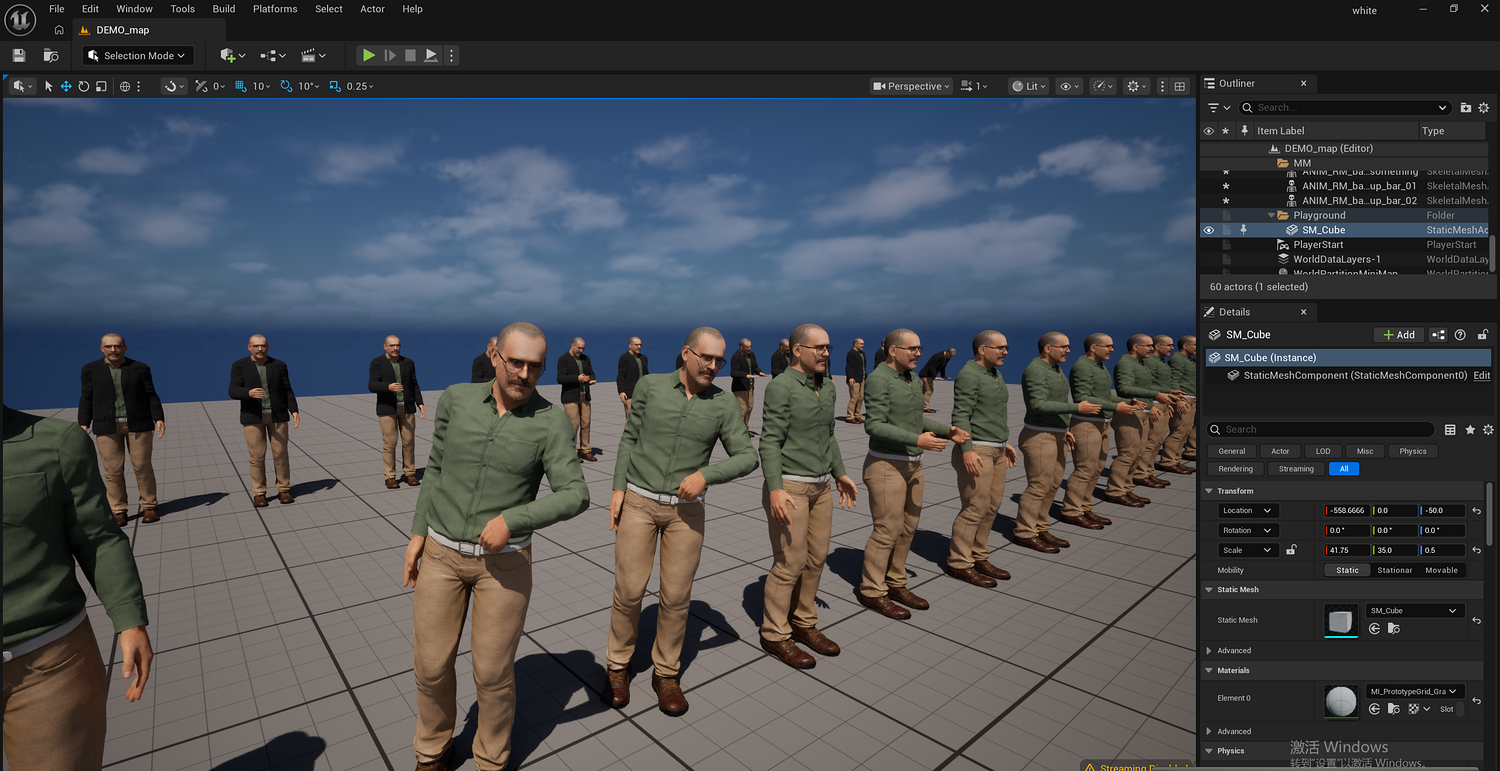Screen dimensions: 1500x771
Task: Choose the Select objects arrow tool
Action: coord(48,86)
